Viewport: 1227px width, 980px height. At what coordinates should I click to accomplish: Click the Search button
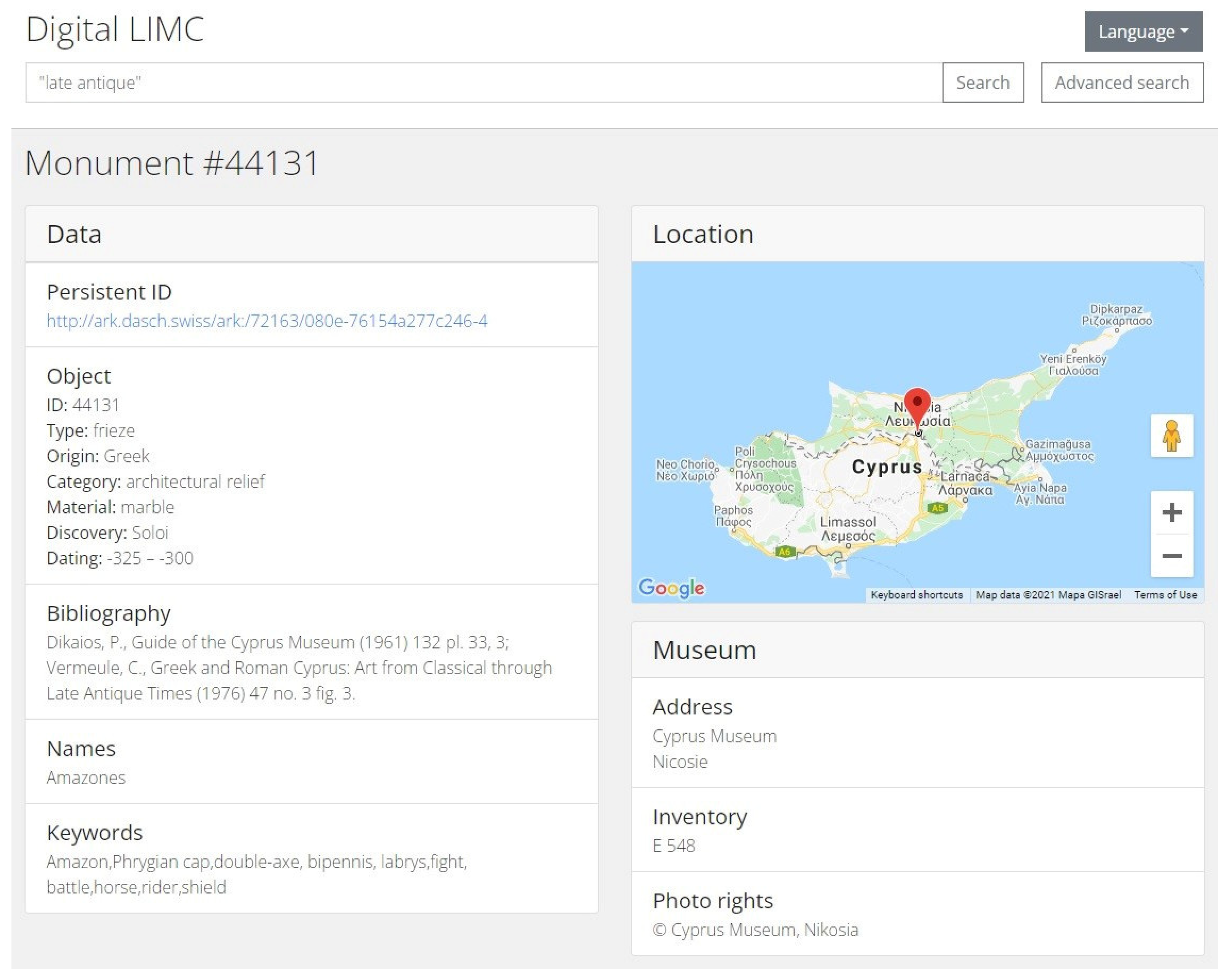[x=982, y=82]
